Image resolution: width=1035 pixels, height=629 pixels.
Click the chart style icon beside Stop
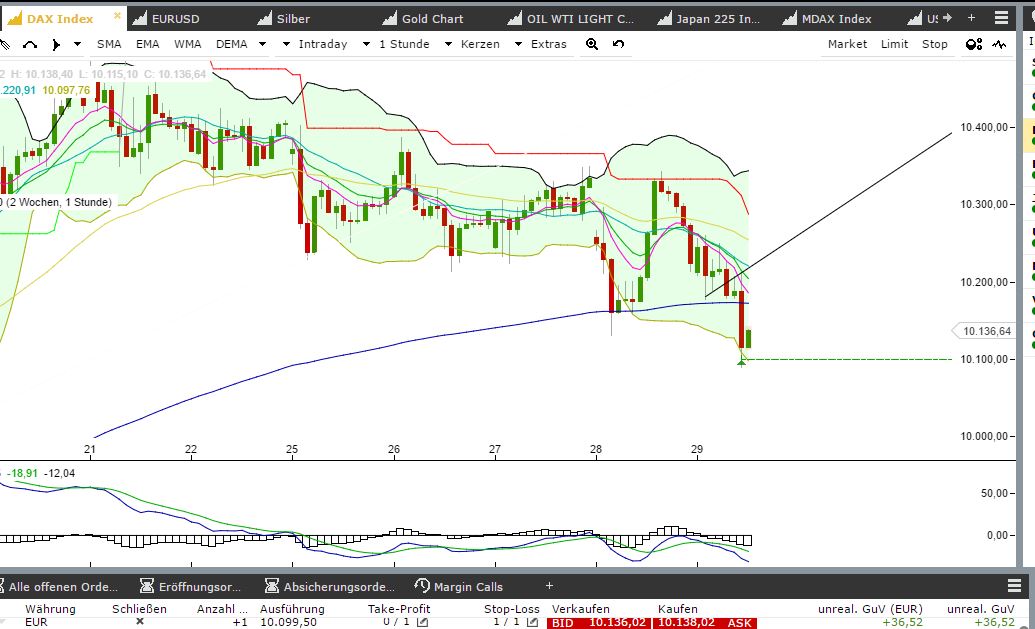coord(1000,44)
